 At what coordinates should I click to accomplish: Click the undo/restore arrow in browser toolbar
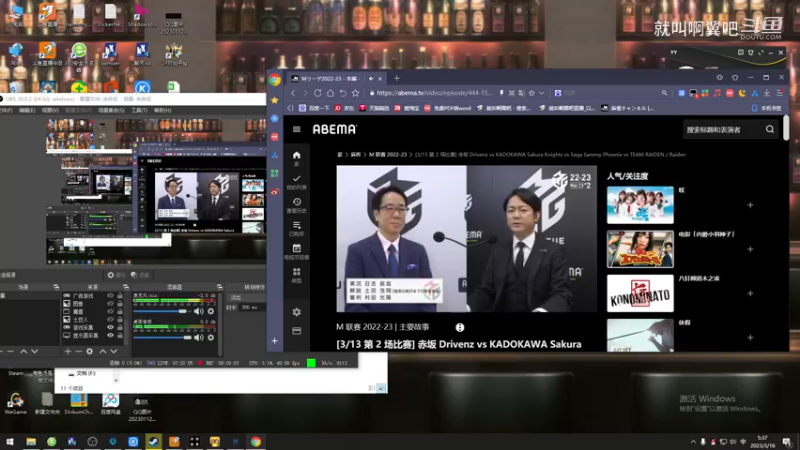point(343,93)
